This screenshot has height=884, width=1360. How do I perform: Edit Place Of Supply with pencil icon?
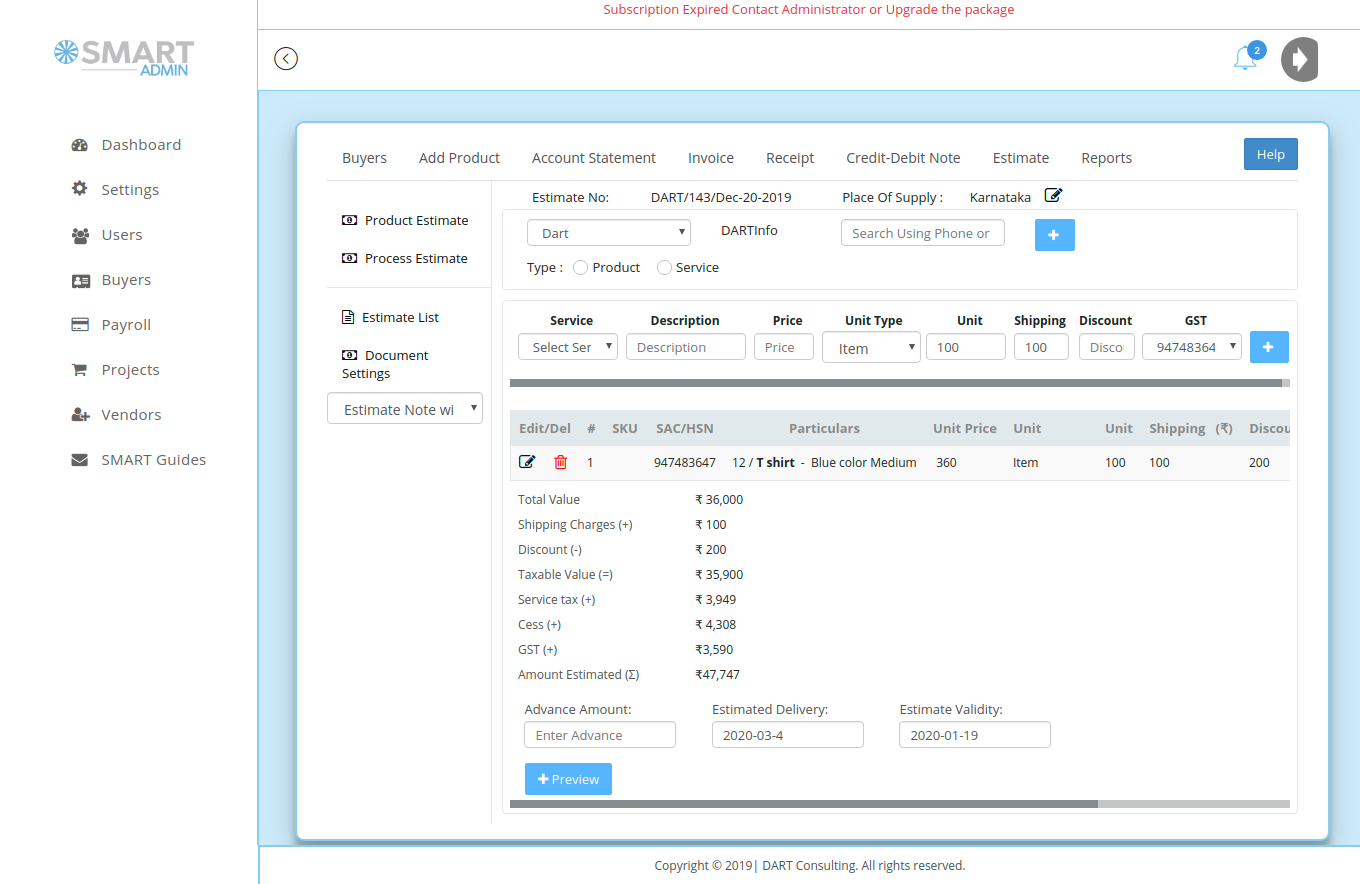(x=1053, y=195)
